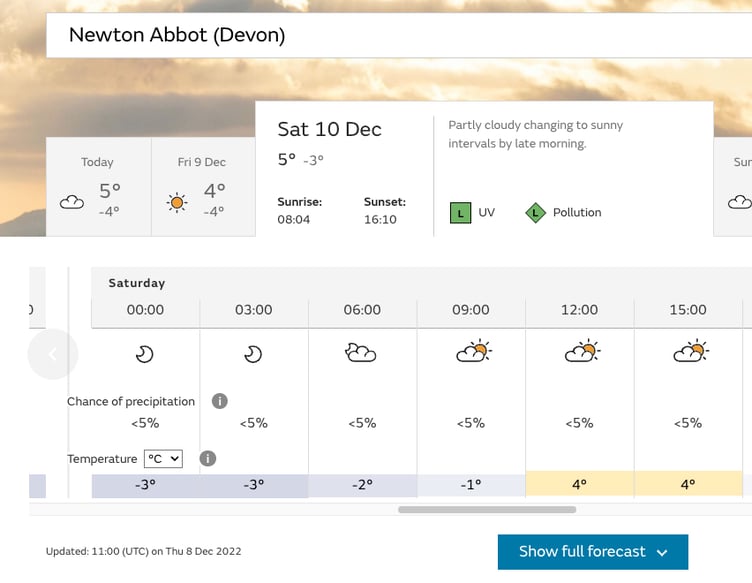The image size is (752, 583).
Task: Click the 03:00 time column header
Action: click(x=254, y=310)
